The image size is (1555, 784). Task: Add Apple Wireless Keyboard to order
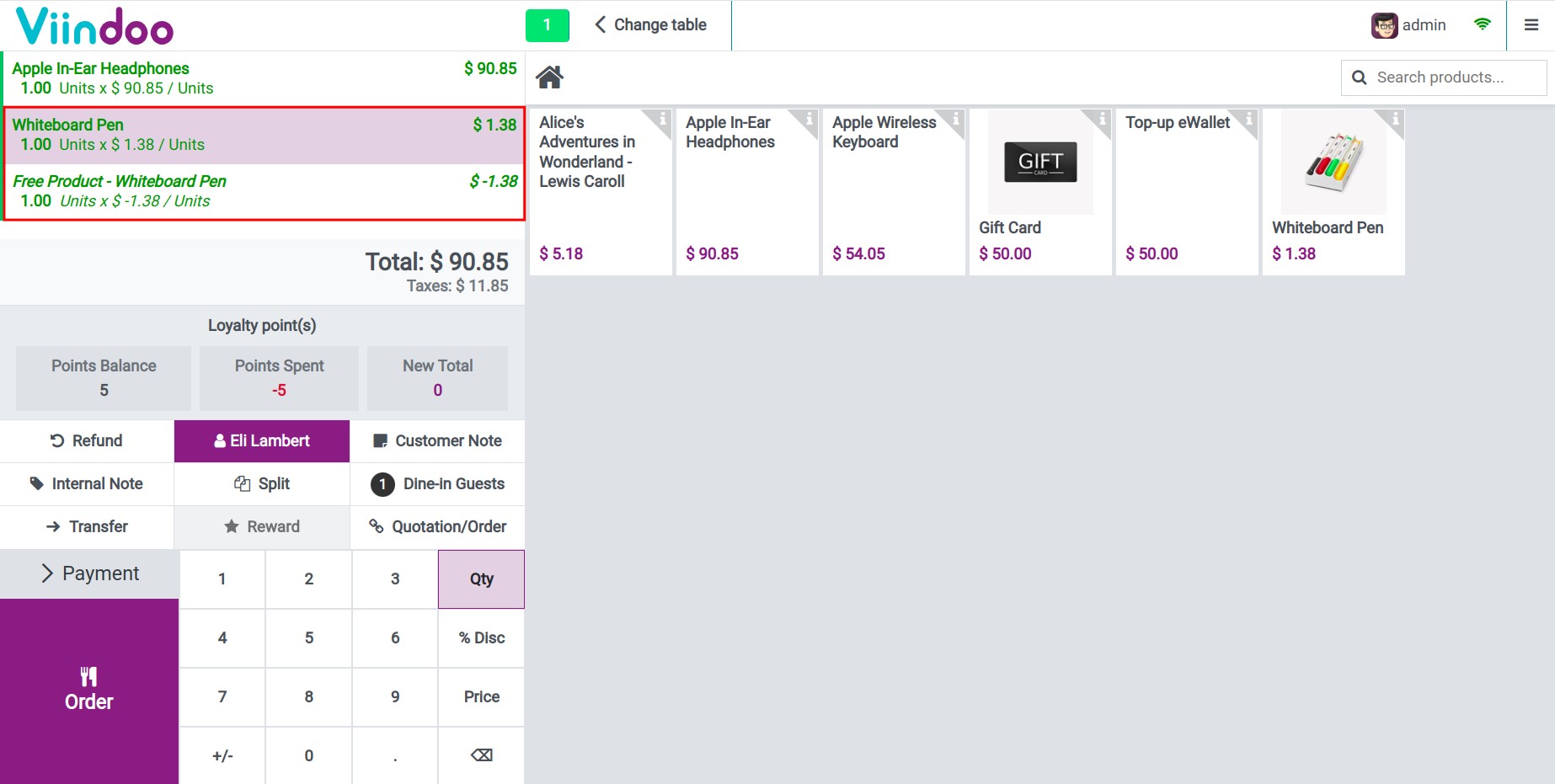[x=894, y=191]
